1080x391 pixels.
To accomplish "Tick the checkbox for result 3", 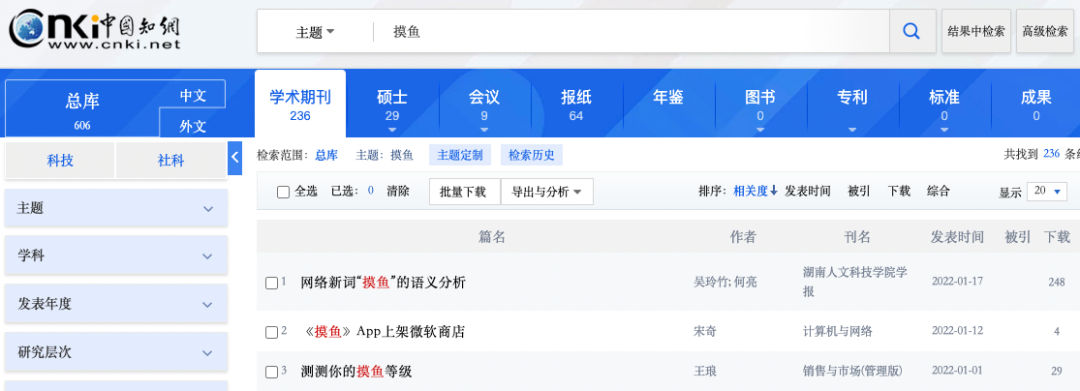I will click(271, 372).
